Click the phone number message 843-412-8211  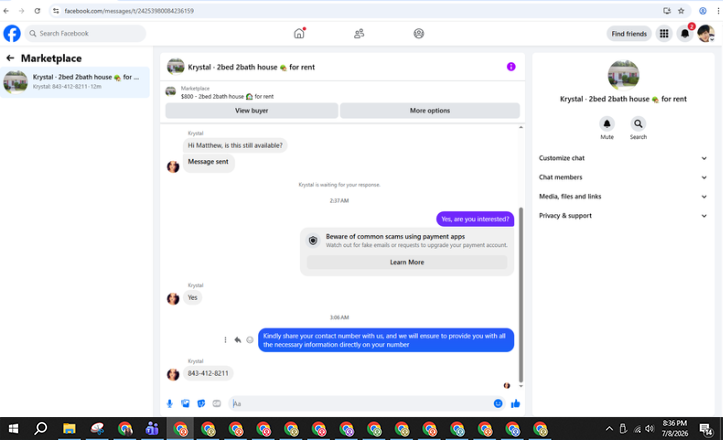point(208,373)
